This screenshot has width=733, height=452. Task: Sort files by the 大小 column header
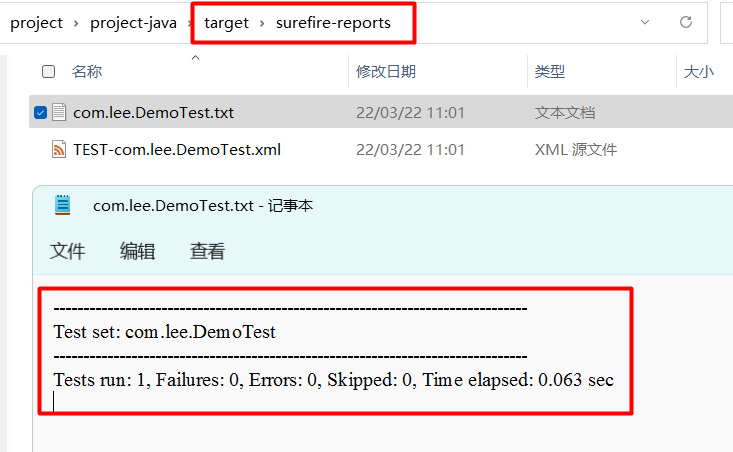point(699,72)
